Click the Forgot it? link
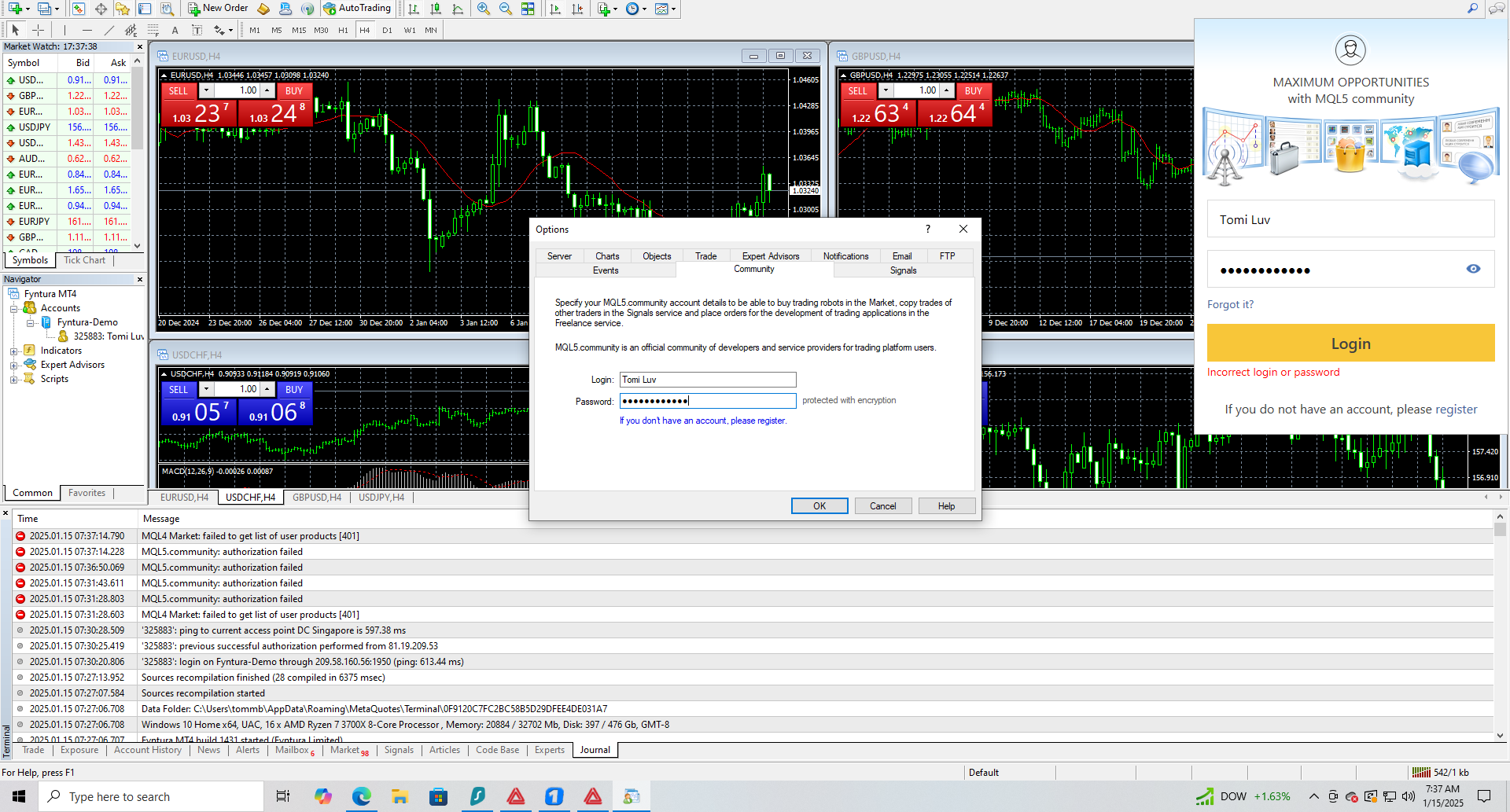 pyautogui.click(x=1231, y=304)
